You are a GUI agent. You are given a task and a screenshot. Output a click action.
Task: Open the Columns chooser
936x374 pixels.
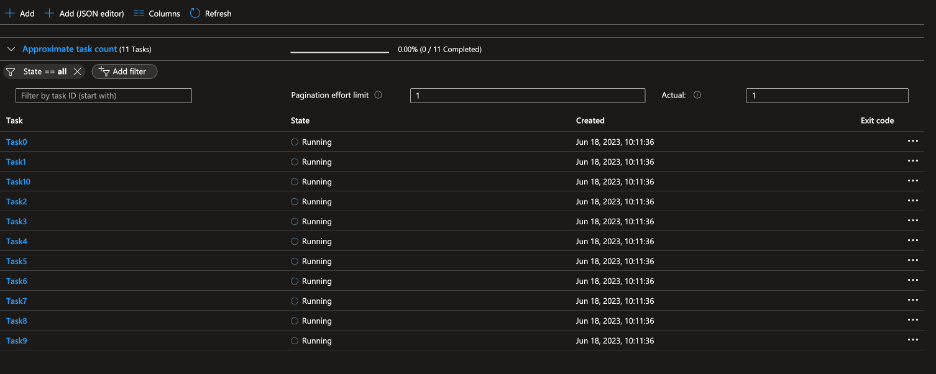(x=156, y=13)
